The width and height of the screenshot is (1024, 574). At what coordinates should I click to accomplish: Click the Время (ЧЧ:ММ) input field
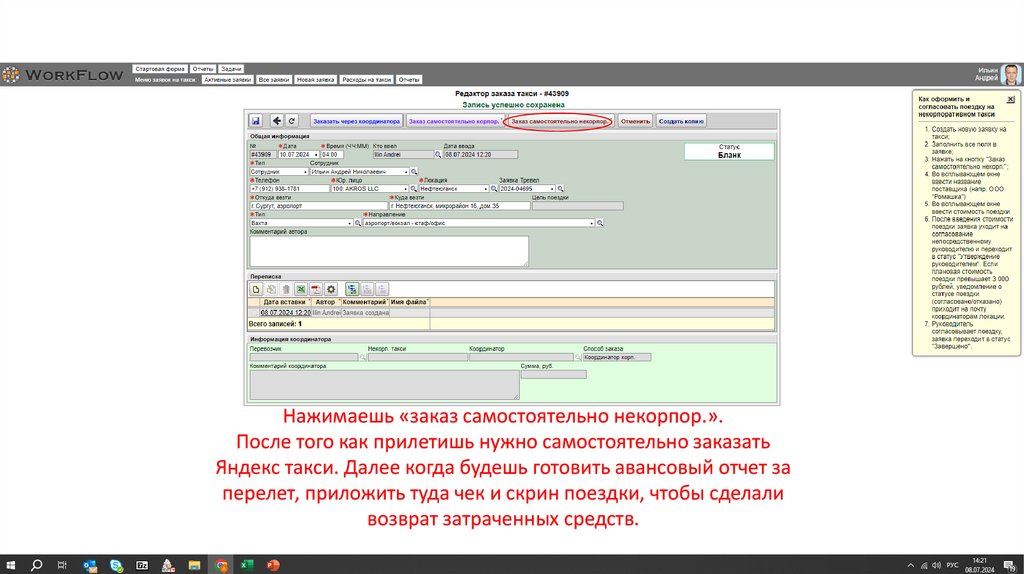332,155
